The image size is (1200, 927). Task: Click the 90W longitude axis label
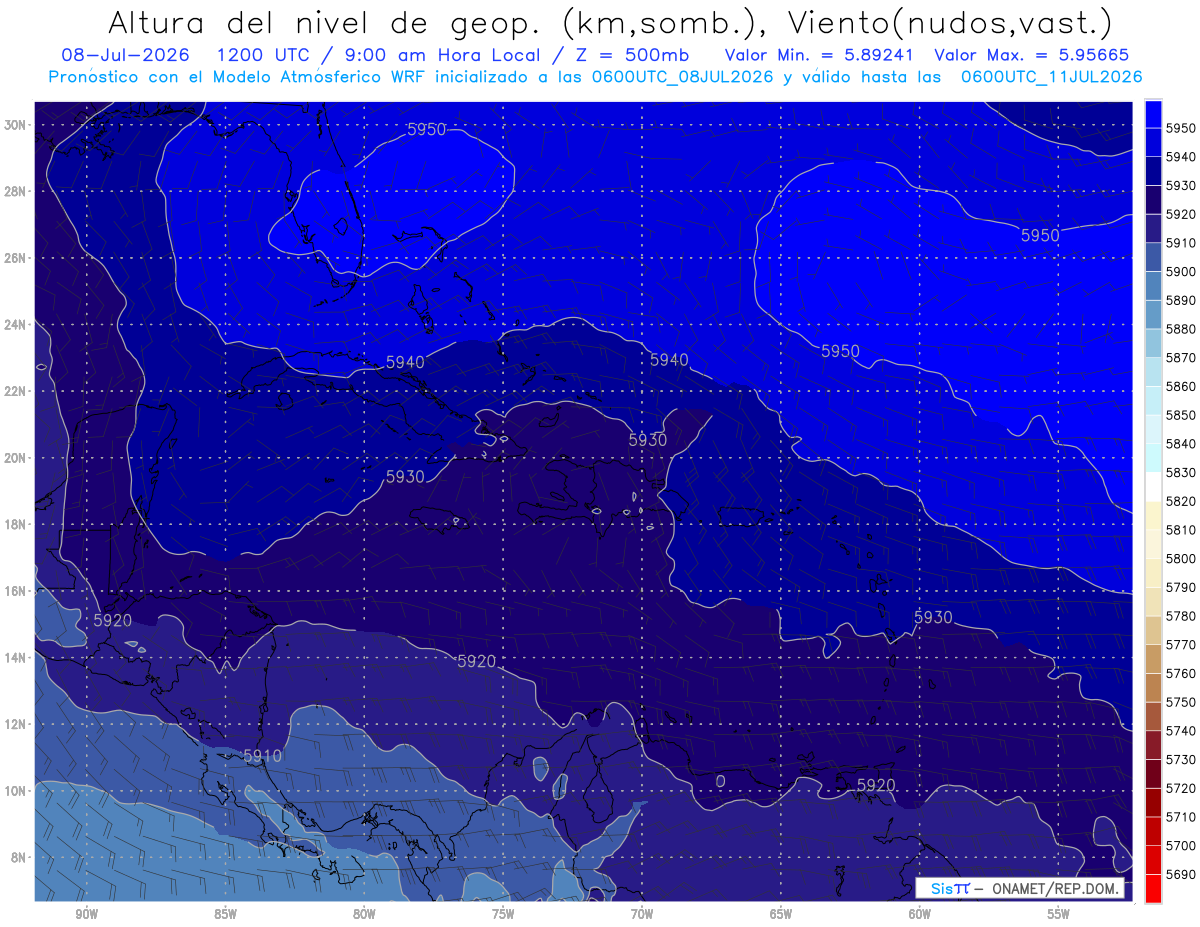86,914
